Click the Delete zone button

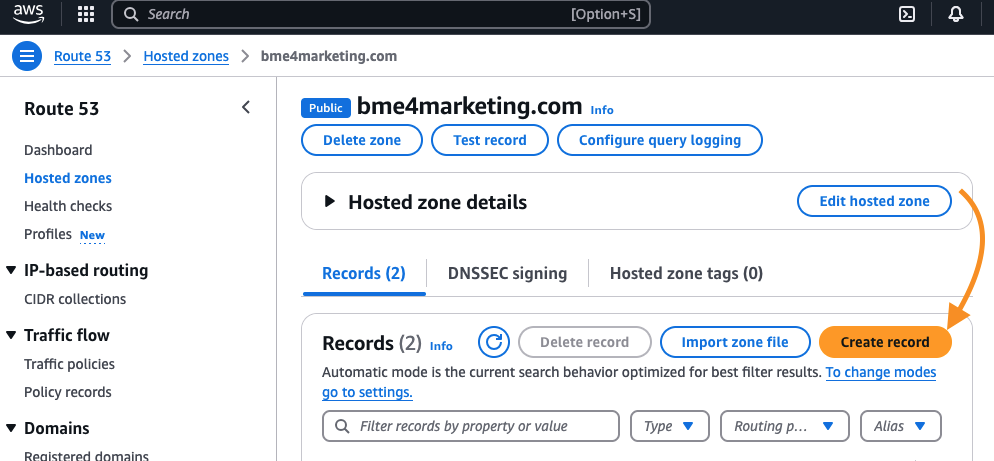362,140
